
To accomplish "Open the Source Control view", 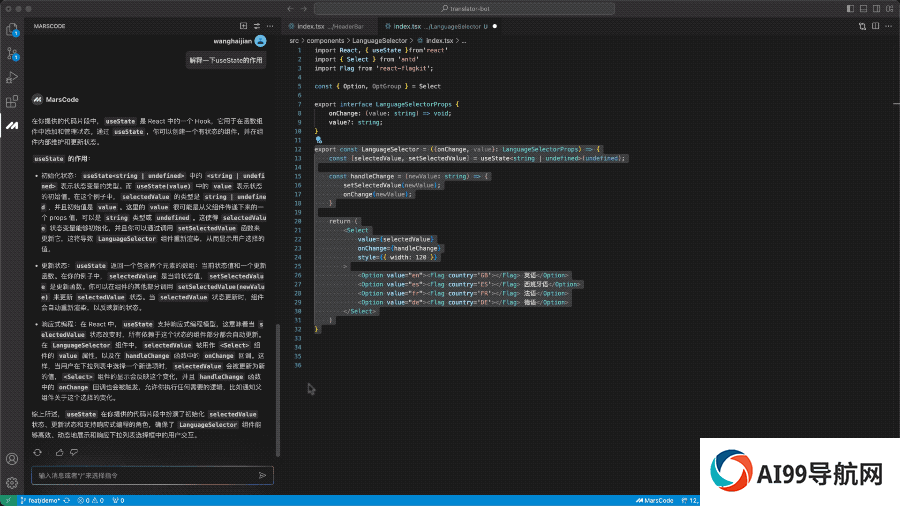I will (12, 53).
